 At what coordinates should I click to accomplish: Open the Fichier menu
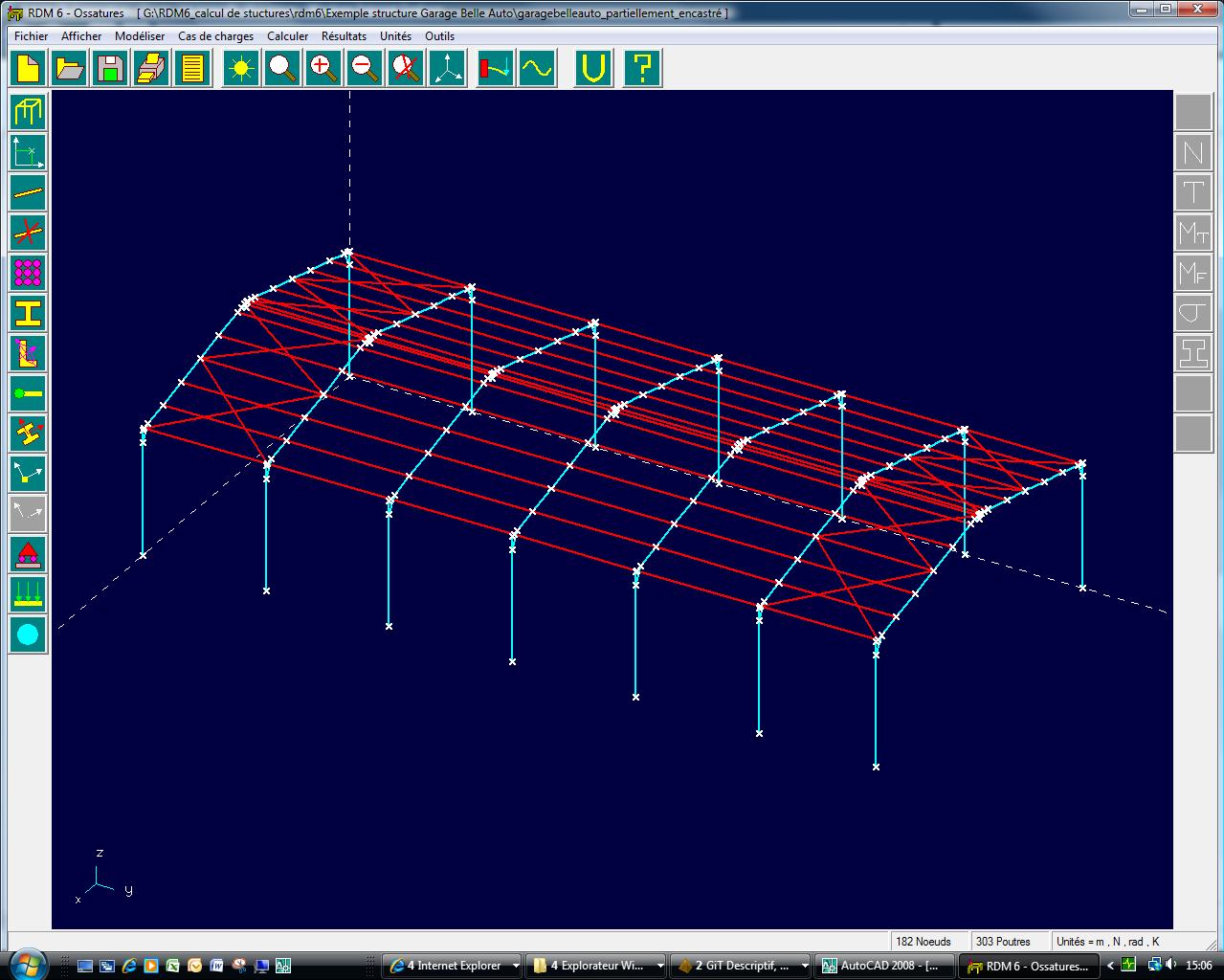(x=32, y=36)
